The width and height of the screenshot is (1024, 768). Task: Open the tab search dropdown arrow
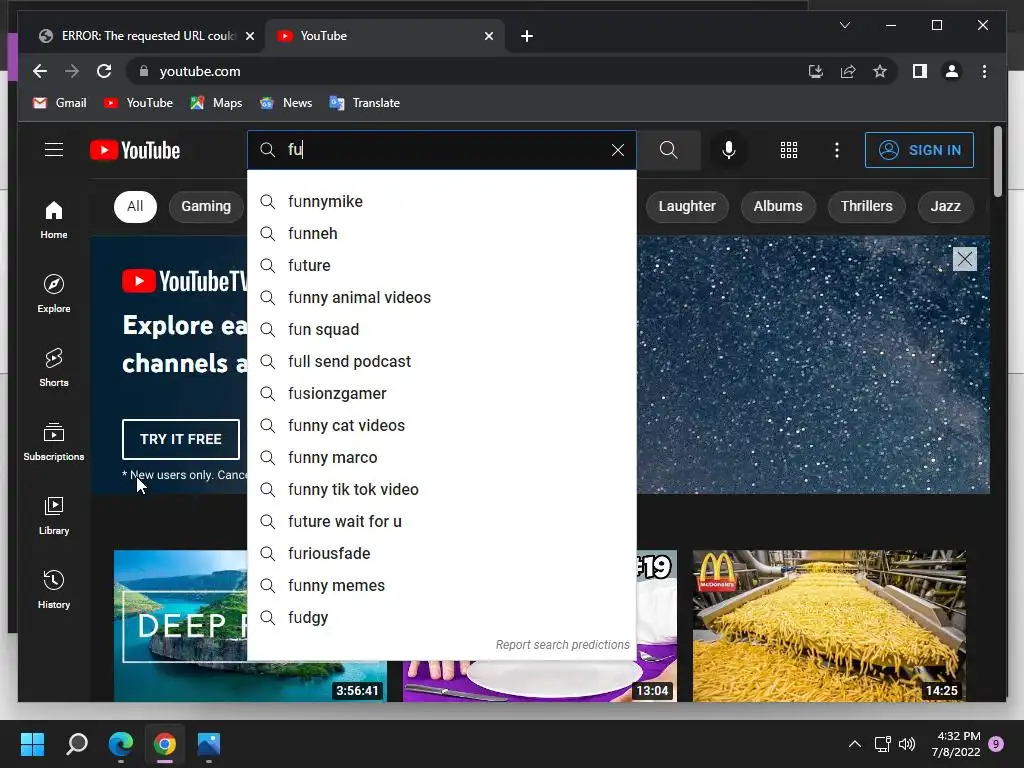point(844,25)
